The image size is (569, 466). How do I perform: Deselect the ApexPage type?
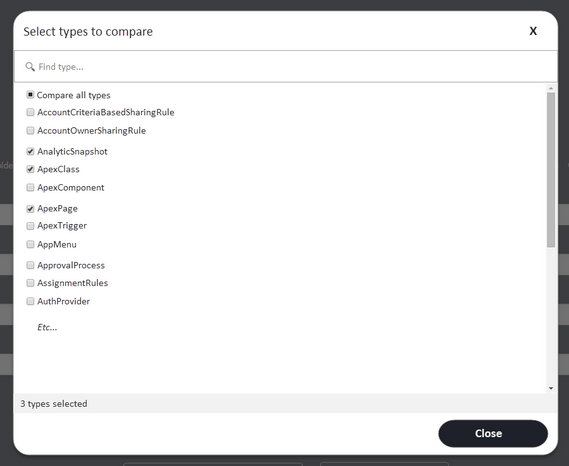(x=30, y=209)
